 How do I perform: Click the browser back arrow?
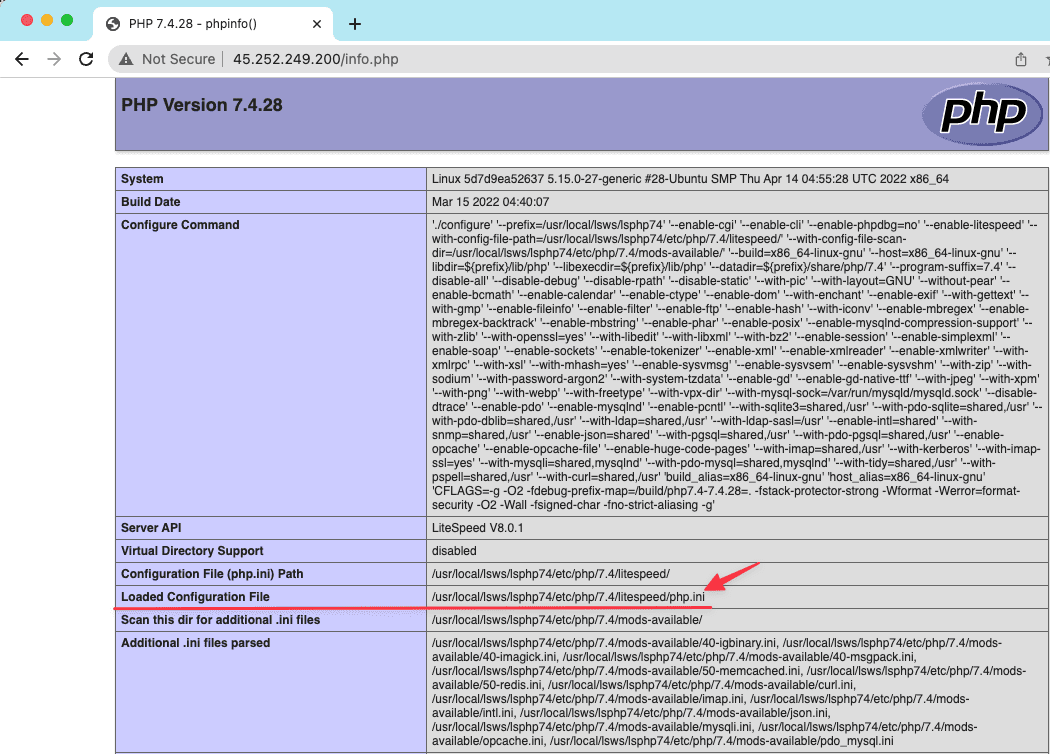22,59
